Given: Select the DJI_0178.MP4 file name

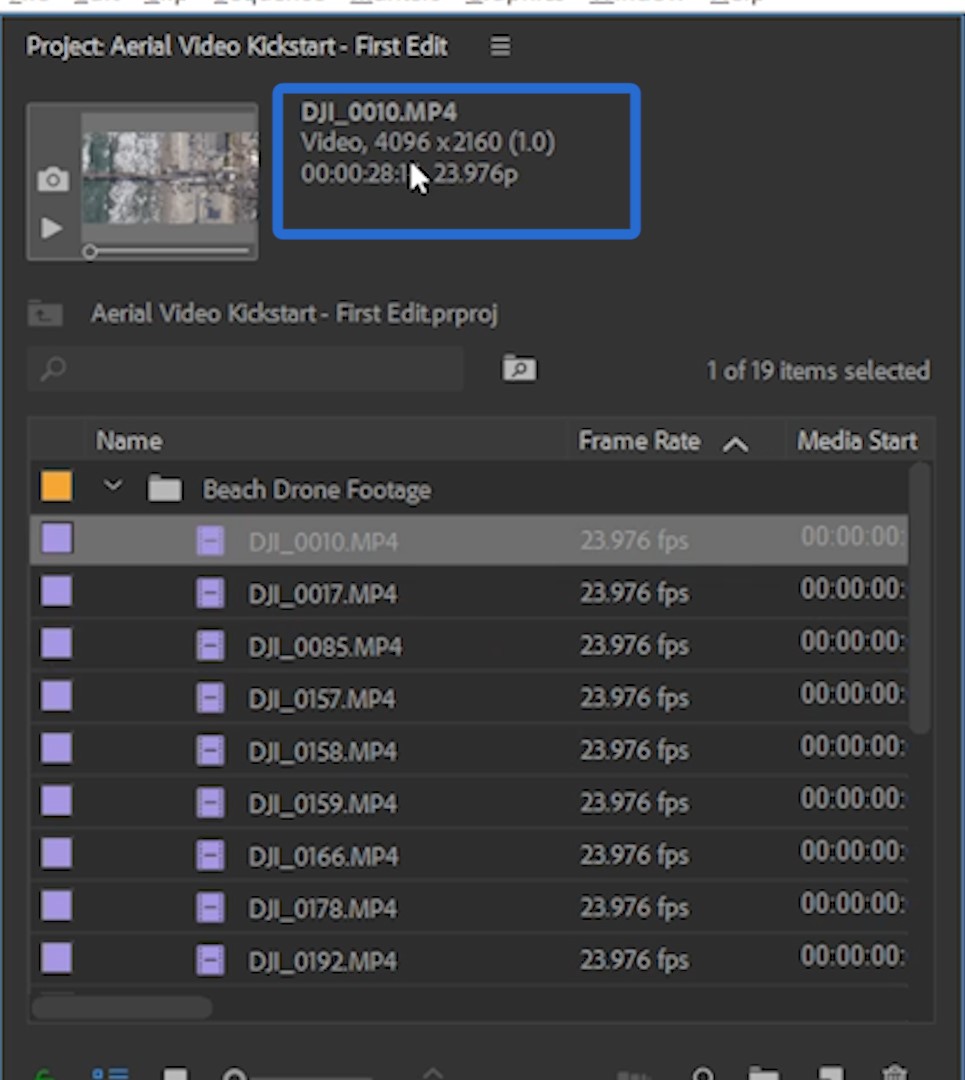Looking at the screenshot, I should click(323, 908).
